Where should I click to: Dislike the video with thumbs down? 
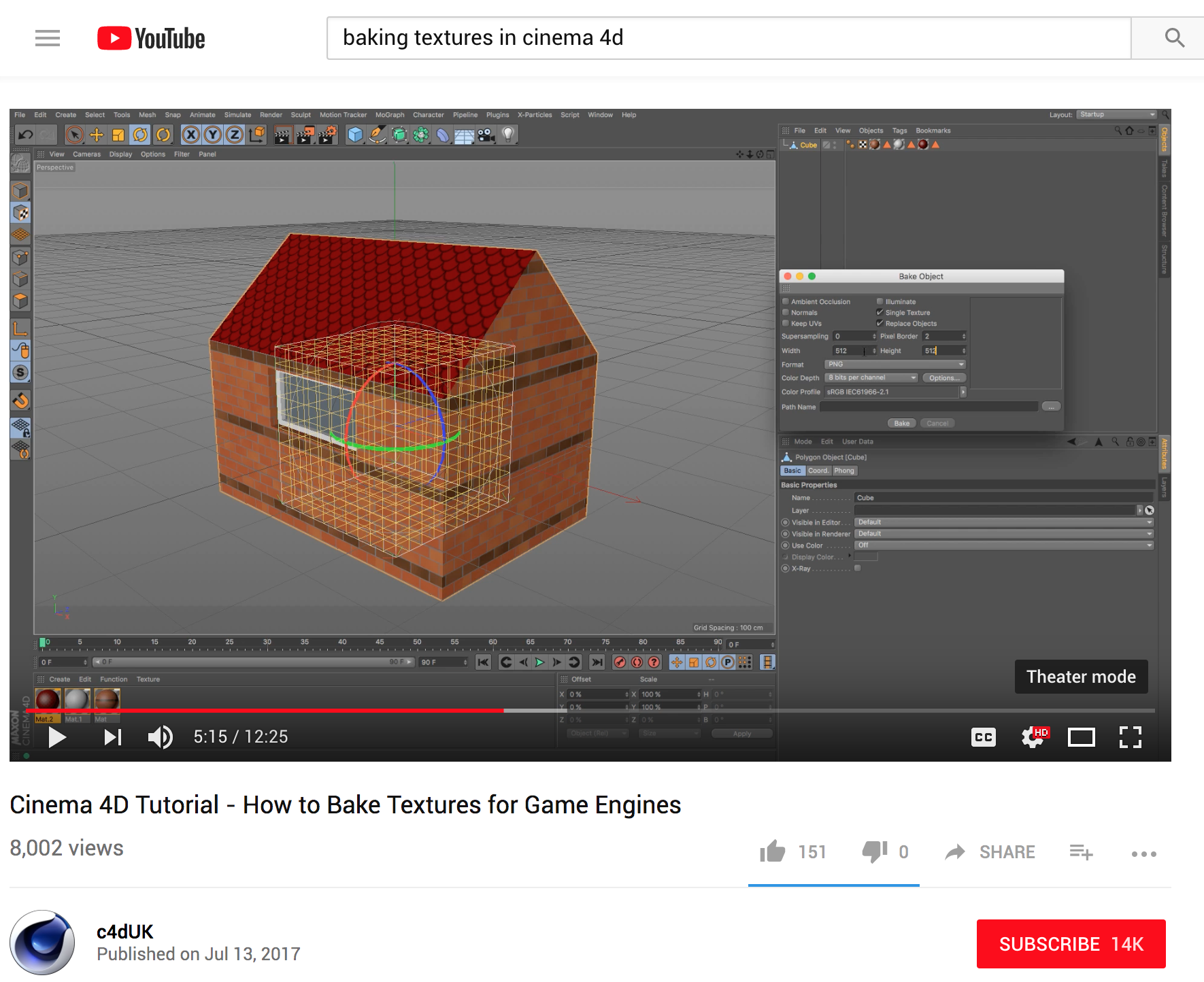coord(875,851)
